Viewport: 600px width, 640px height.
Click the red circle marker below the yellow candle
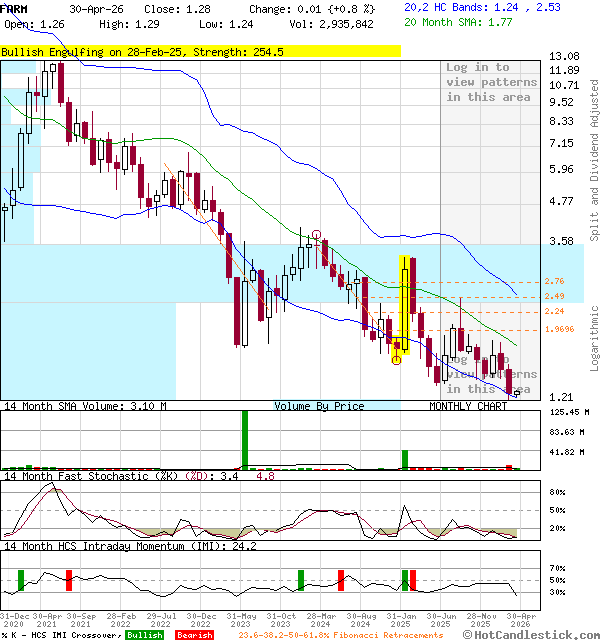(396, 360)
